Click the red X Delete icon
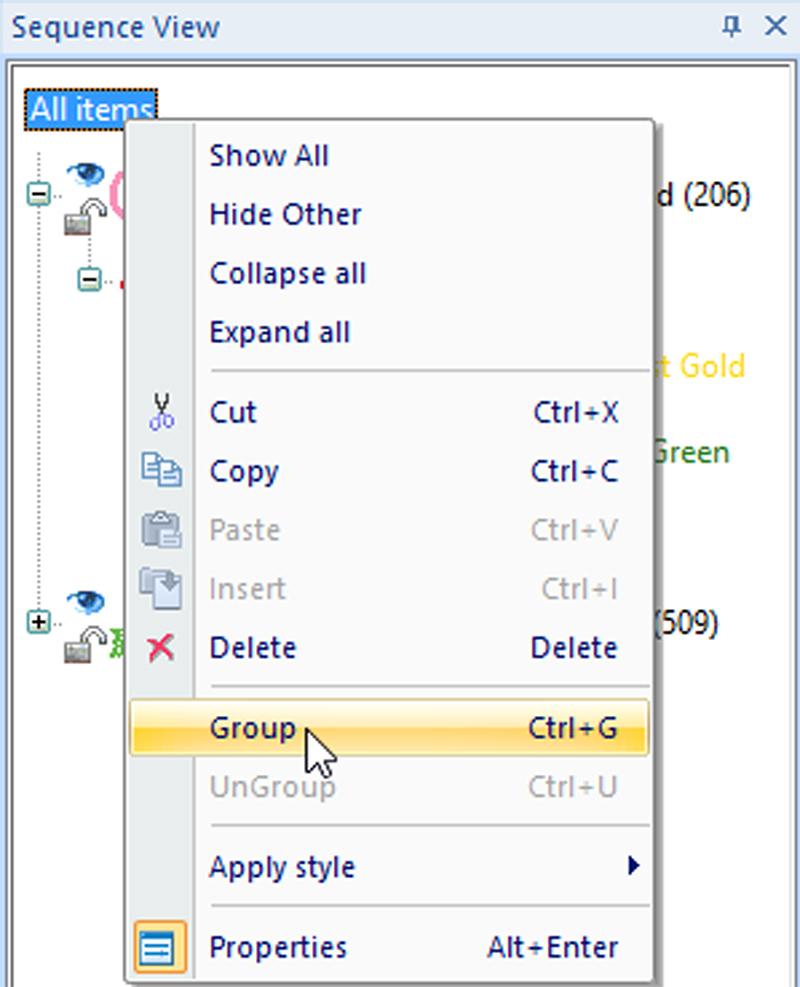This screenshot has width=800, height=987. [x=161, y=648]
